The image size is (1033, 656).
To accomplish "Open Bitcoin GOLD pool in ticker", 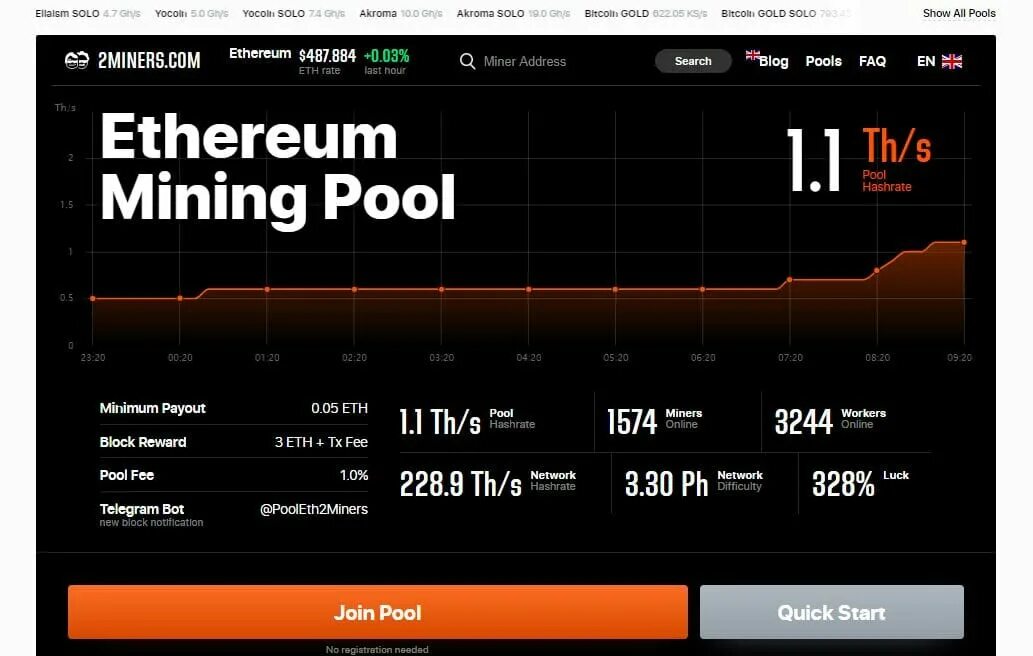I will tap(646, 13).
